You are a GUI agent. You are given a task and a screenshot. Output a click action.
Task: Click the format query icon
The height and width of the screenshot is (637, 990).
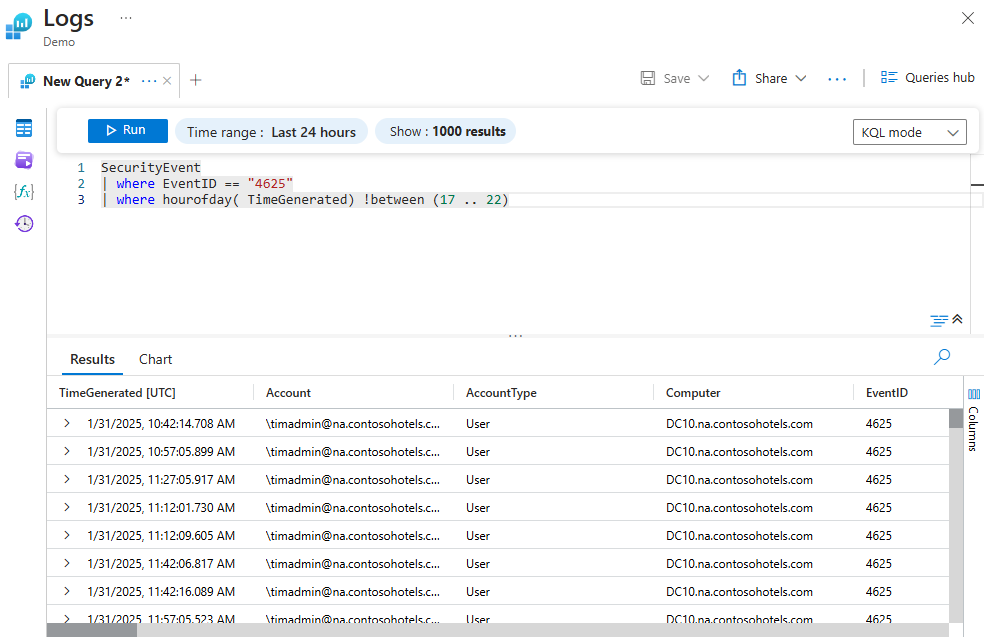[x=939, y=321]
